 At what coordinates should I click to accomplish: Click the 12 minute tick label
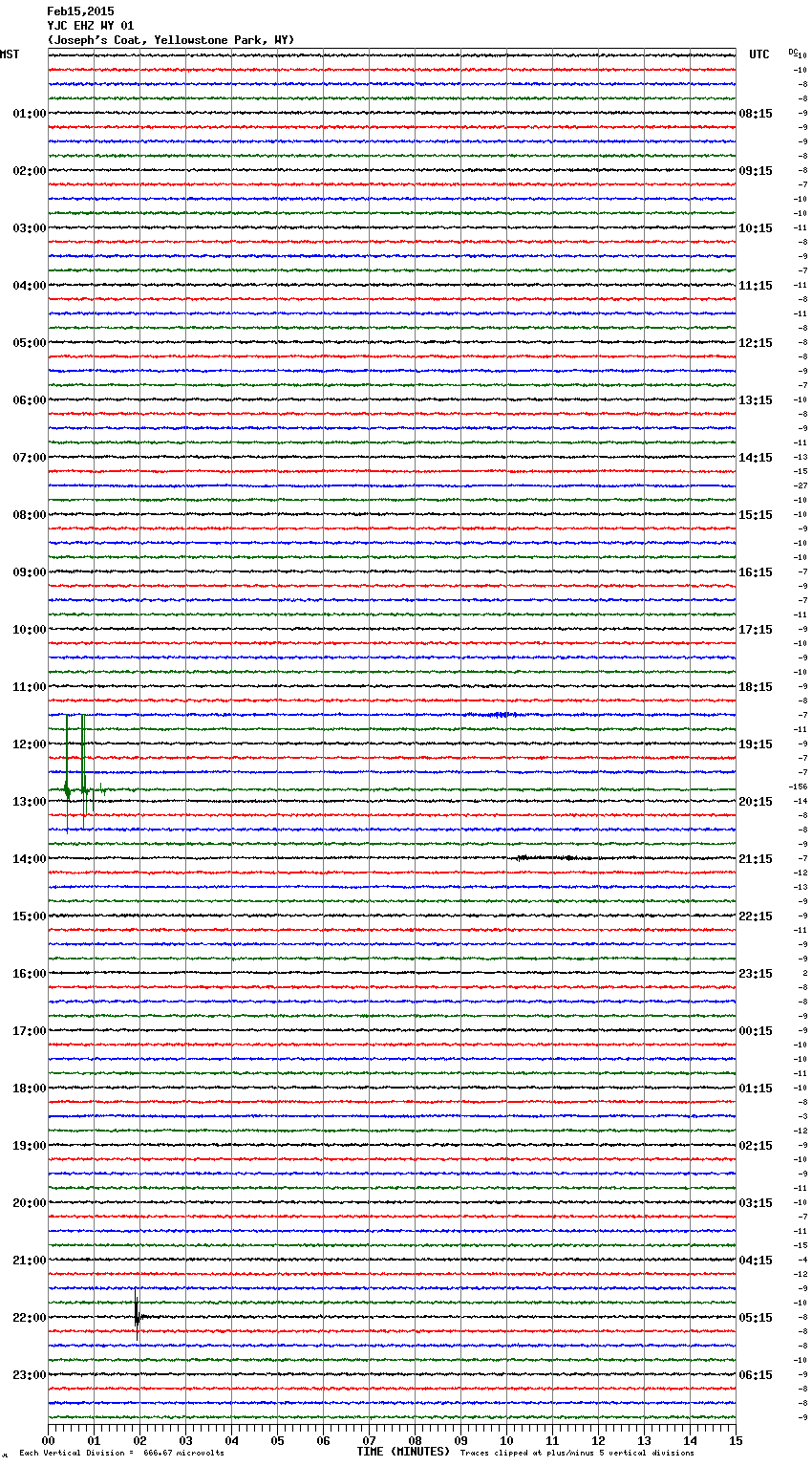click(x=598, y=1440)
